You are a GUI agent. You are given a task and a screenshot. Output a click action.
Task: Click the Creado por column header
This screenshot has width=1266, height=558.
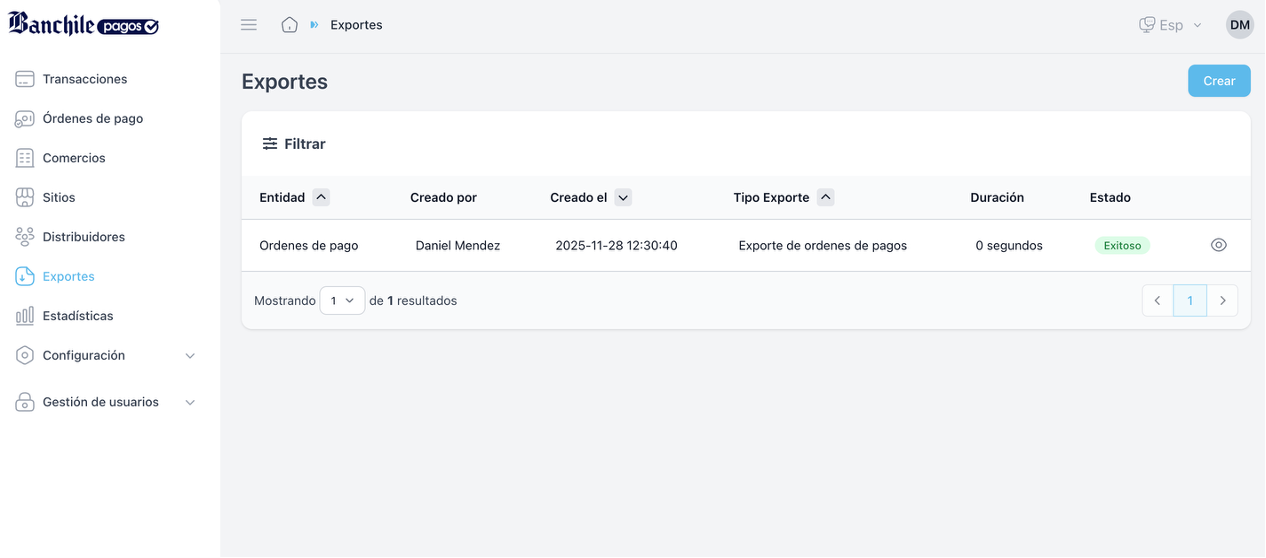click(443, 198)
